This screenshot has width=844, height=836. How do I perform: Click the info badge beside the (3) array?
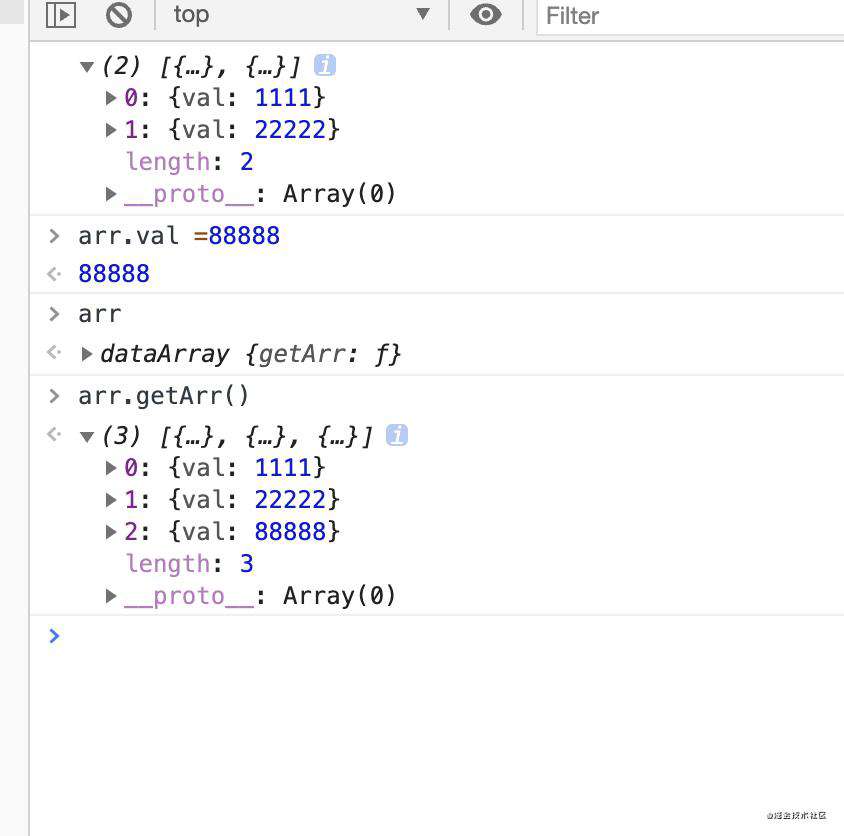pos(397,435)
